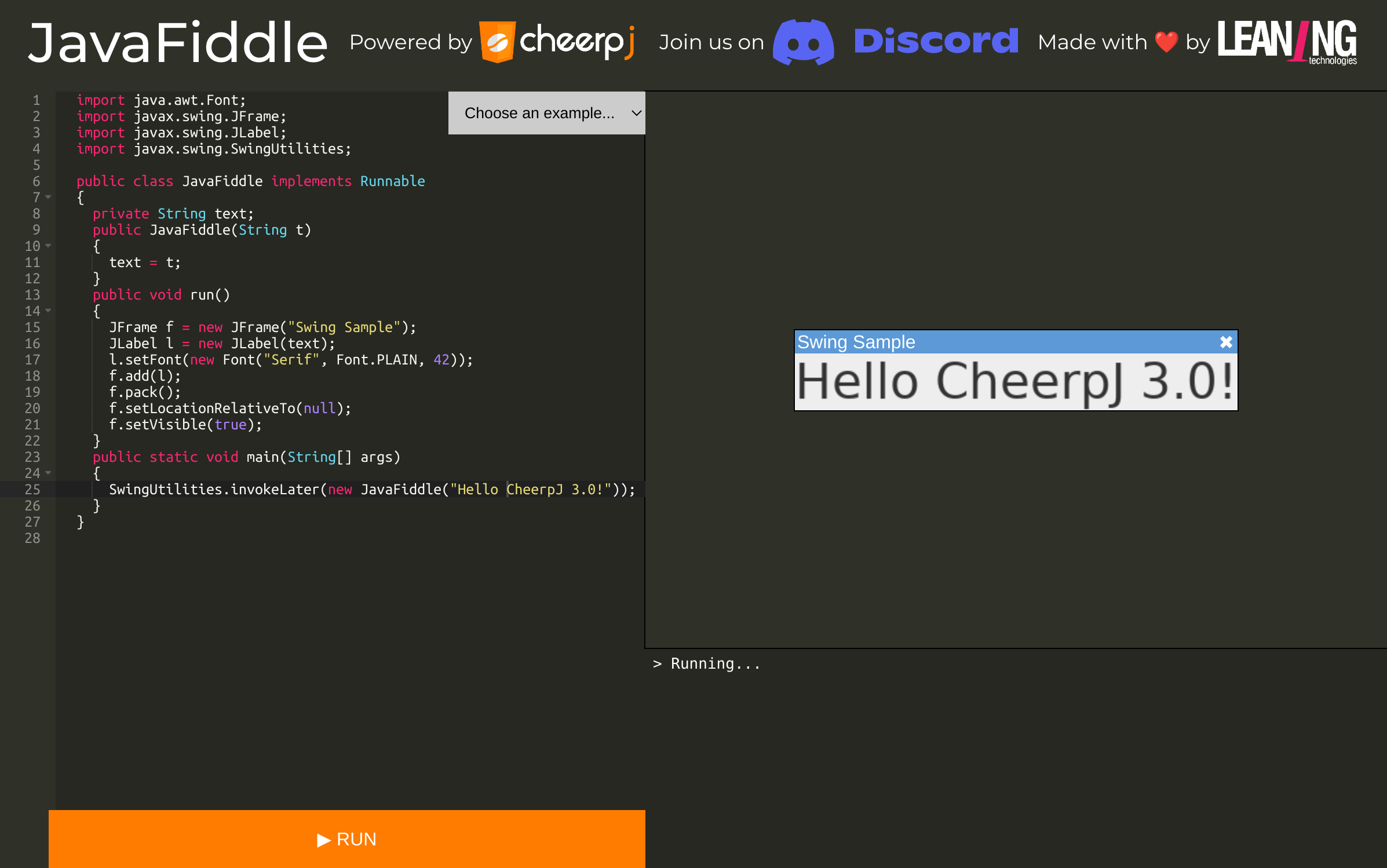Click the CheerpJ shield icon
1387x868 pixels.
tap(498, 42)
